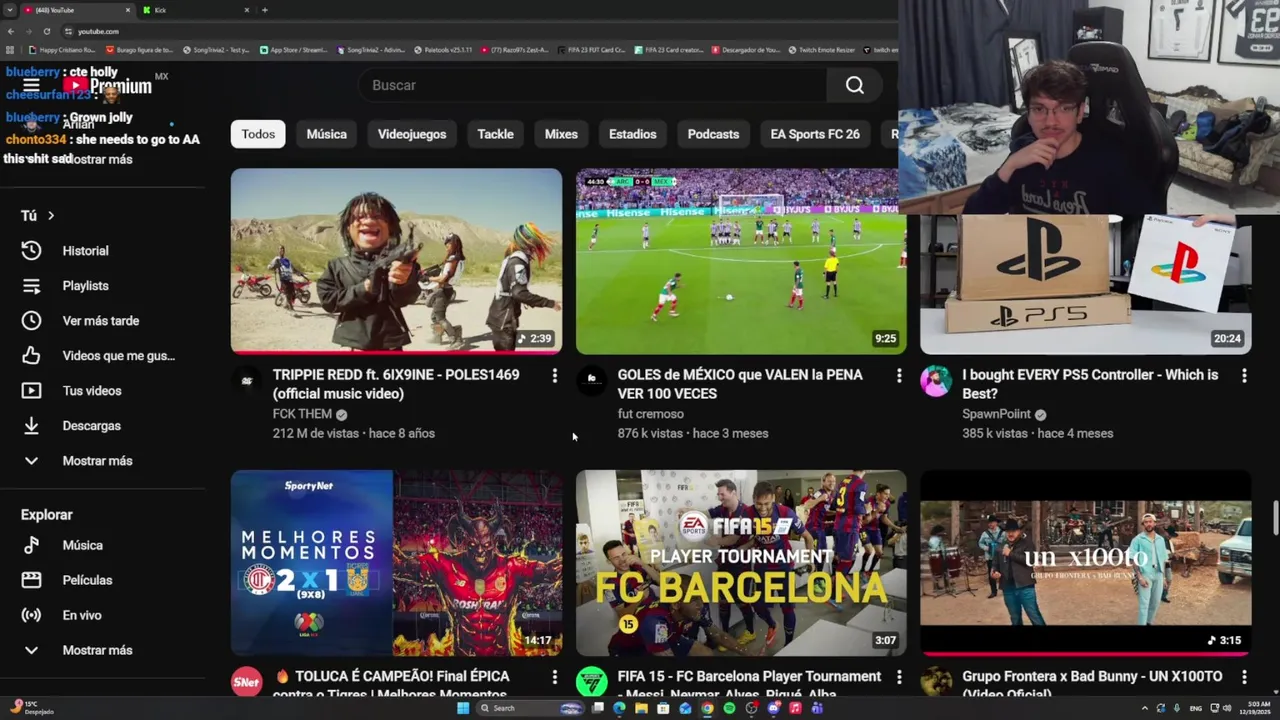Open GOLES de MÉXICO video title link
The image size is (1280, 720).
click(x=740, y=384)
